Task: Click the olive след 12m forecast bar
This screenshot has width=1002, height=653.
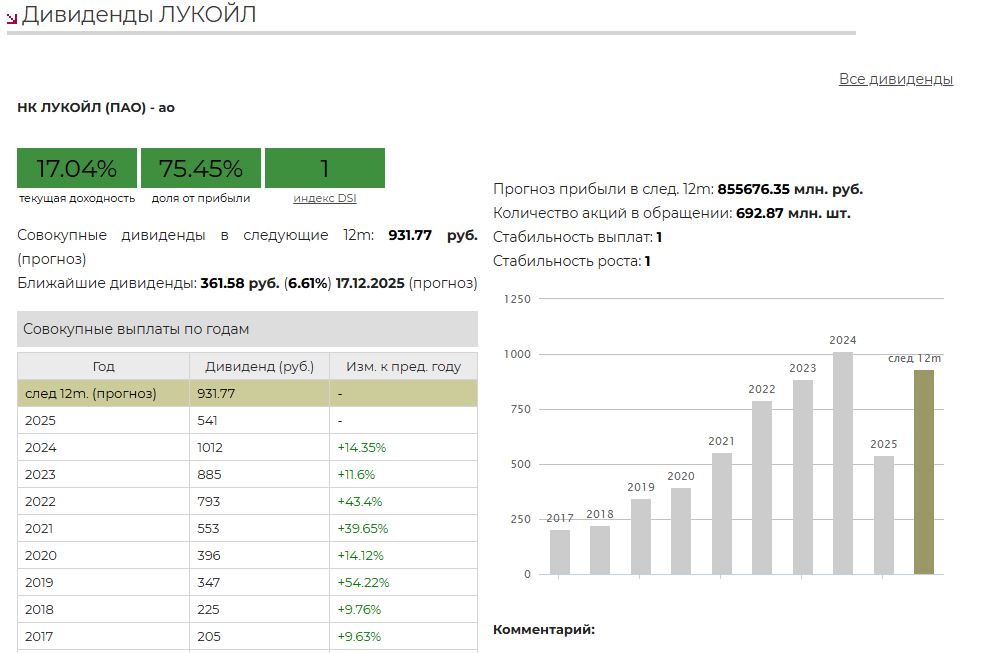Action: pyautogui.click(x=924, y=472)
